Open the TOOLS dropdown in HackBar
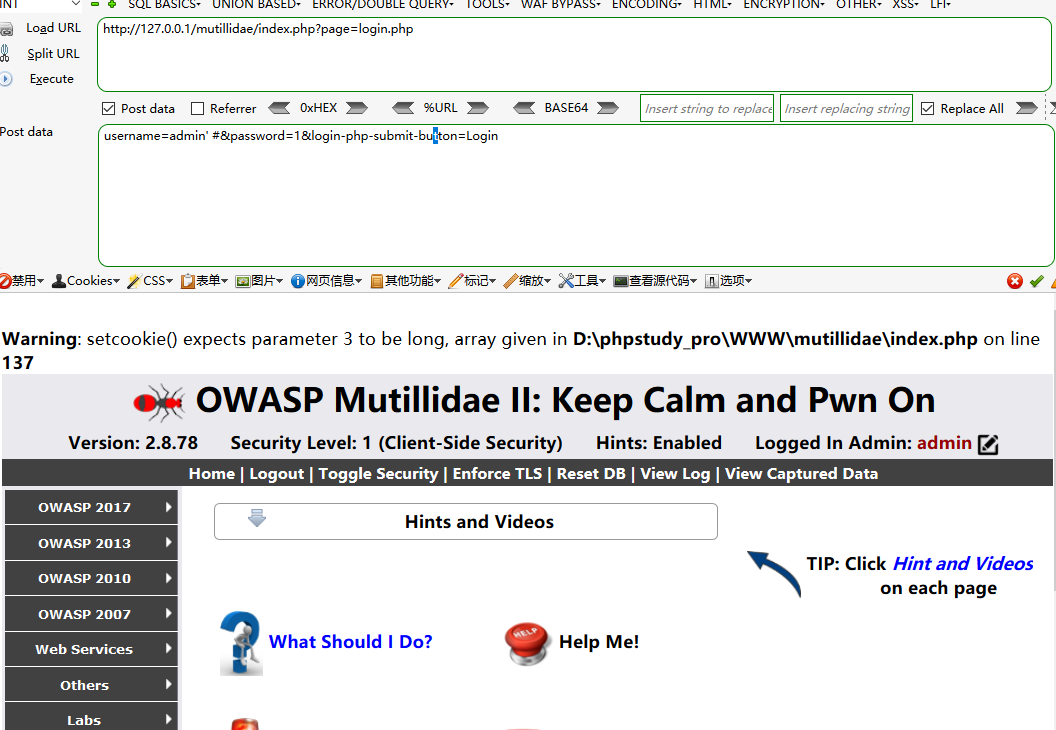The height and width of the screenshot is (730, 1056). (x=488, y=4)
